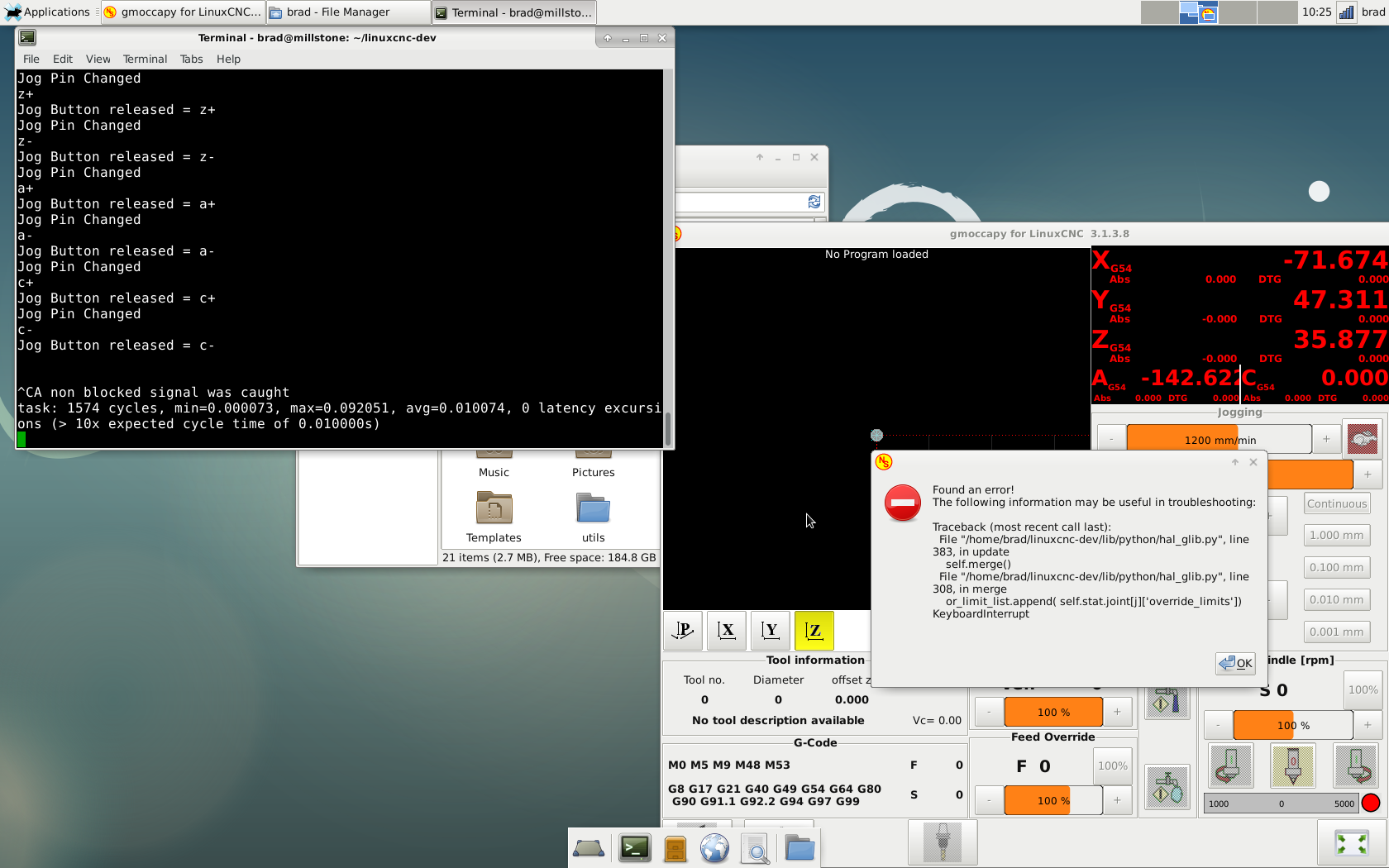Open file cabinet icon in dock

(675, 848)
